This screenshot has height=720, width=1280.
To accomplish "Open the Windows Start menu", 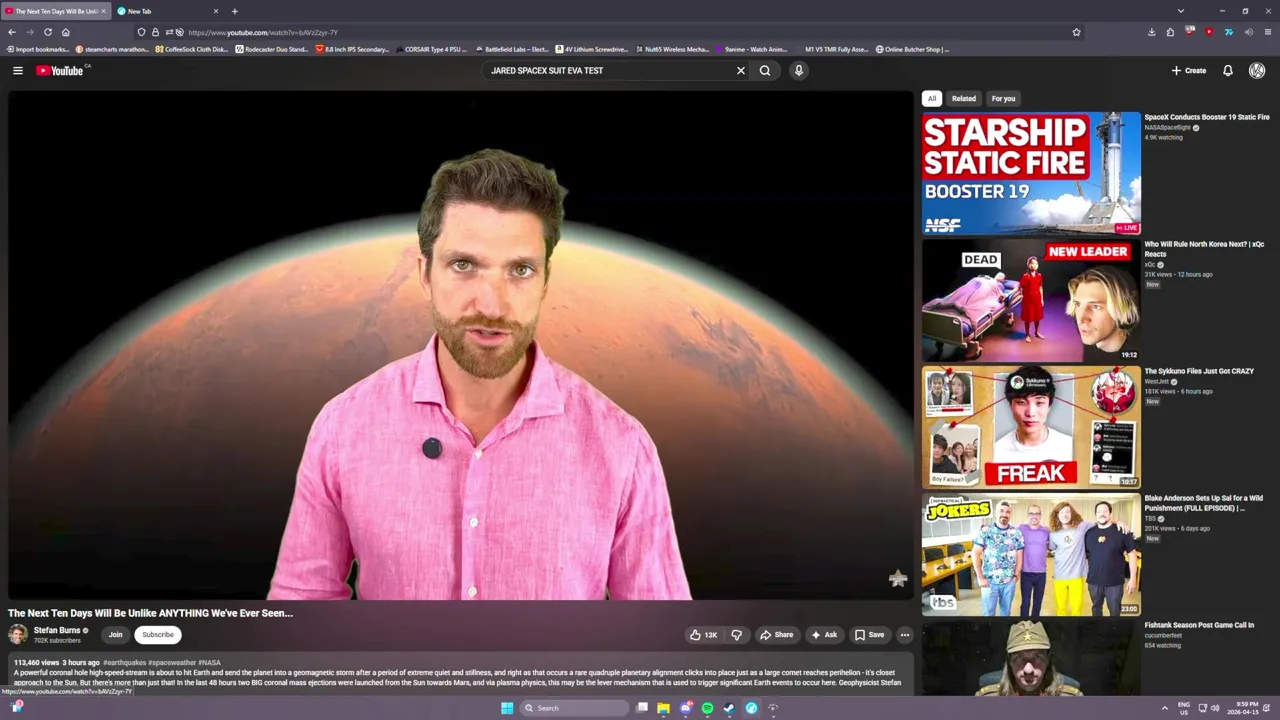I will point(507,708).
